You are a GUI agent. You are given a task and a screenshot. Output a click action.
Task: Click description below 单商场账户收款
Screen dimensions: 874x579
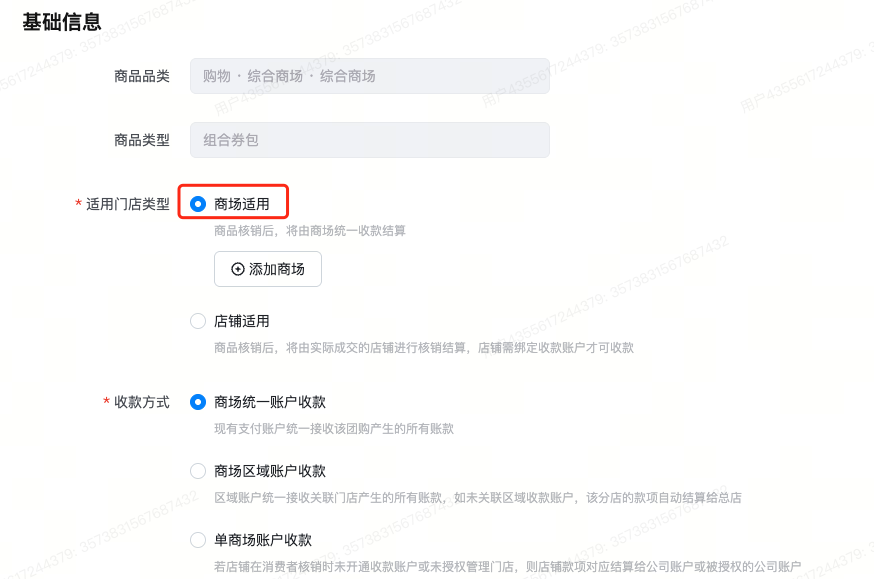[x=508, y=567]
